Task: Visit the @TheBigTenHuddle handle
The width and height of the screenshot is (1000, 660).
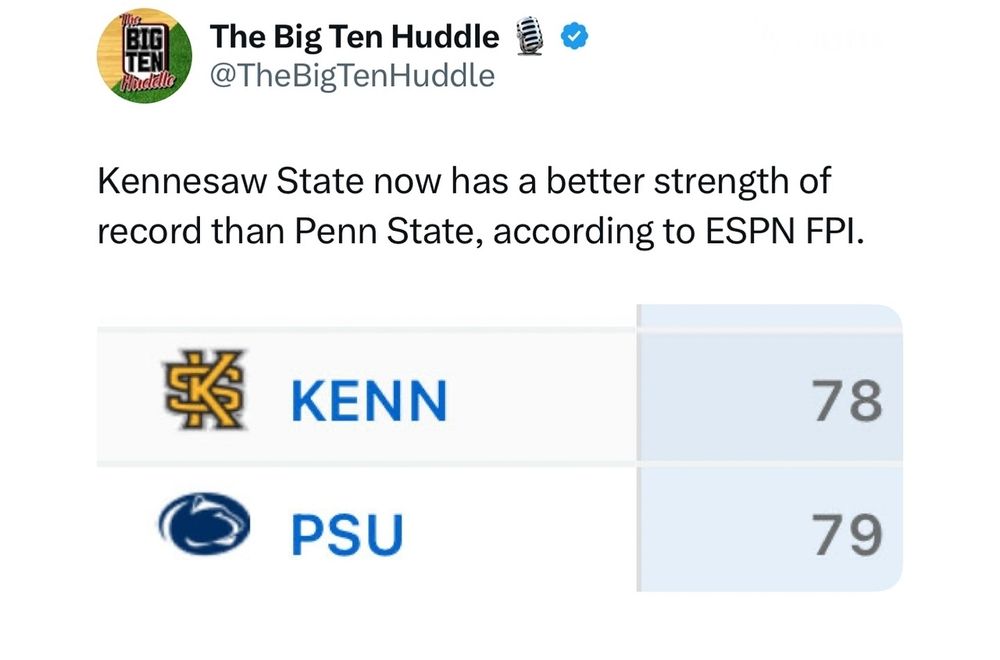Action: pos(352,75)
